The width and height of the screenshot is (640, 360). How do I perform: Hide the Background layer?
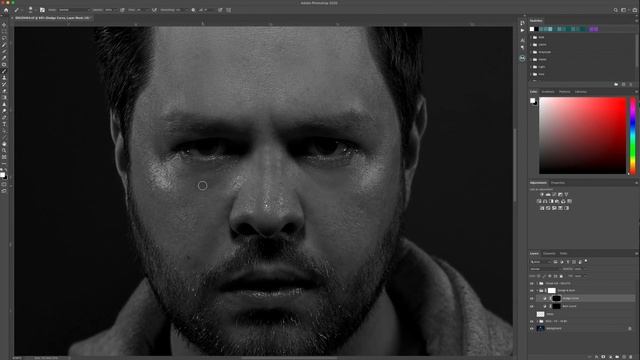point(531,328)
